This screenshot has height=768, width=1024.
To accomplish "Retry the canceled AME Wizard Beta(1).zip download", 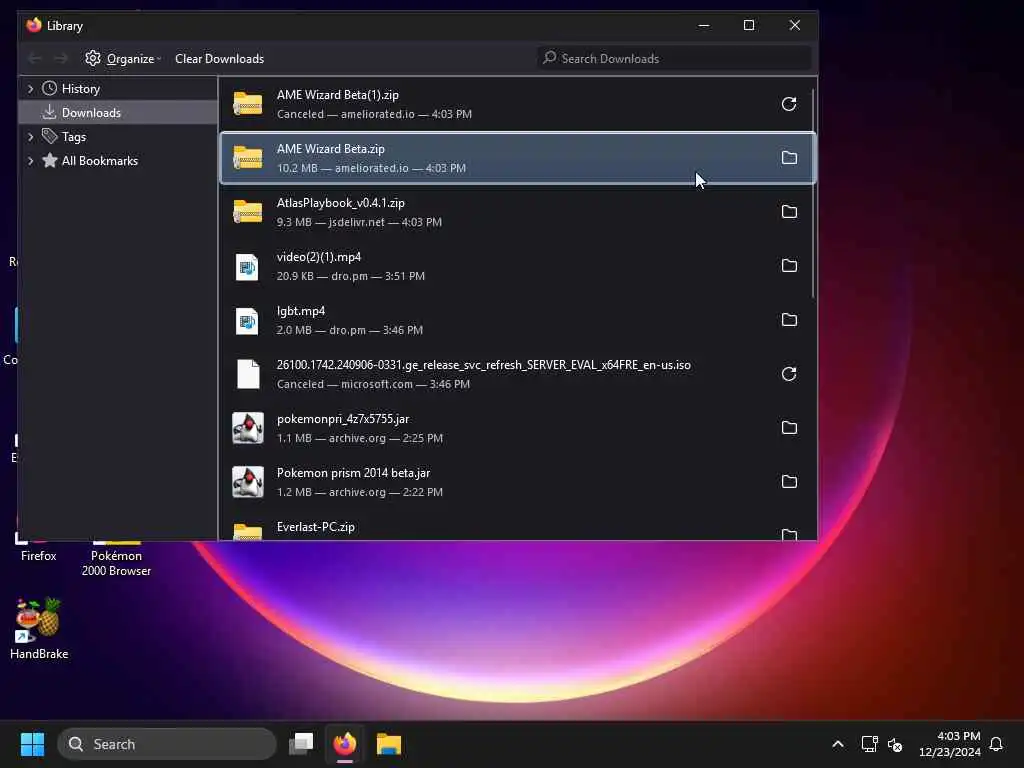I will tap(789, 104).
